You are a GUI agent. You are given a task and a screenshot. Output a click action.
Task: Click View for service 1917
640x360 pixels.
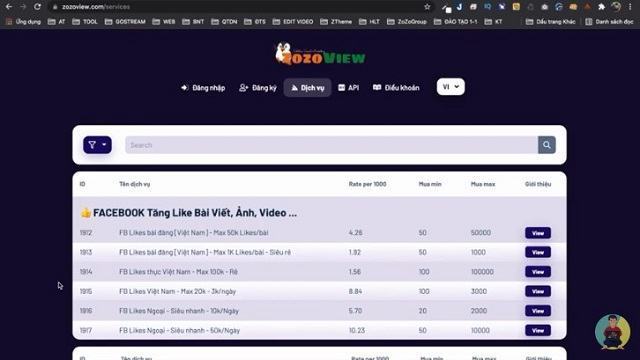538,331
